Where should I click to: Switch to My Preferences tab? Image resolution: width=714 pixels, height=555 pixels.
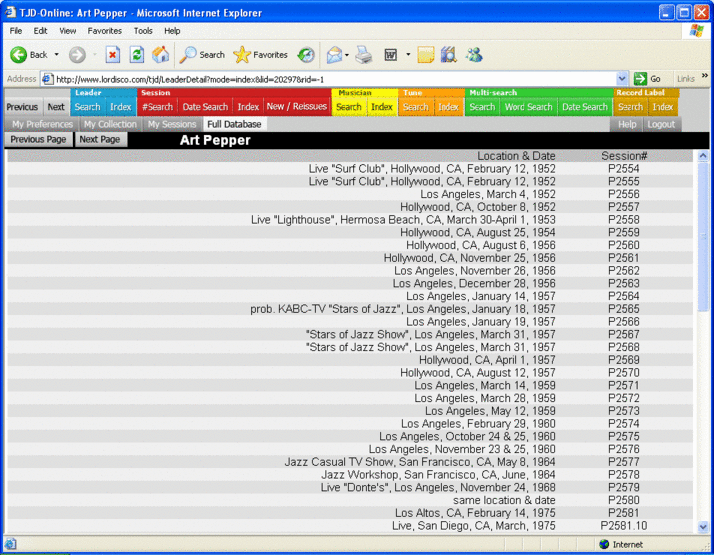coord(42,124)
